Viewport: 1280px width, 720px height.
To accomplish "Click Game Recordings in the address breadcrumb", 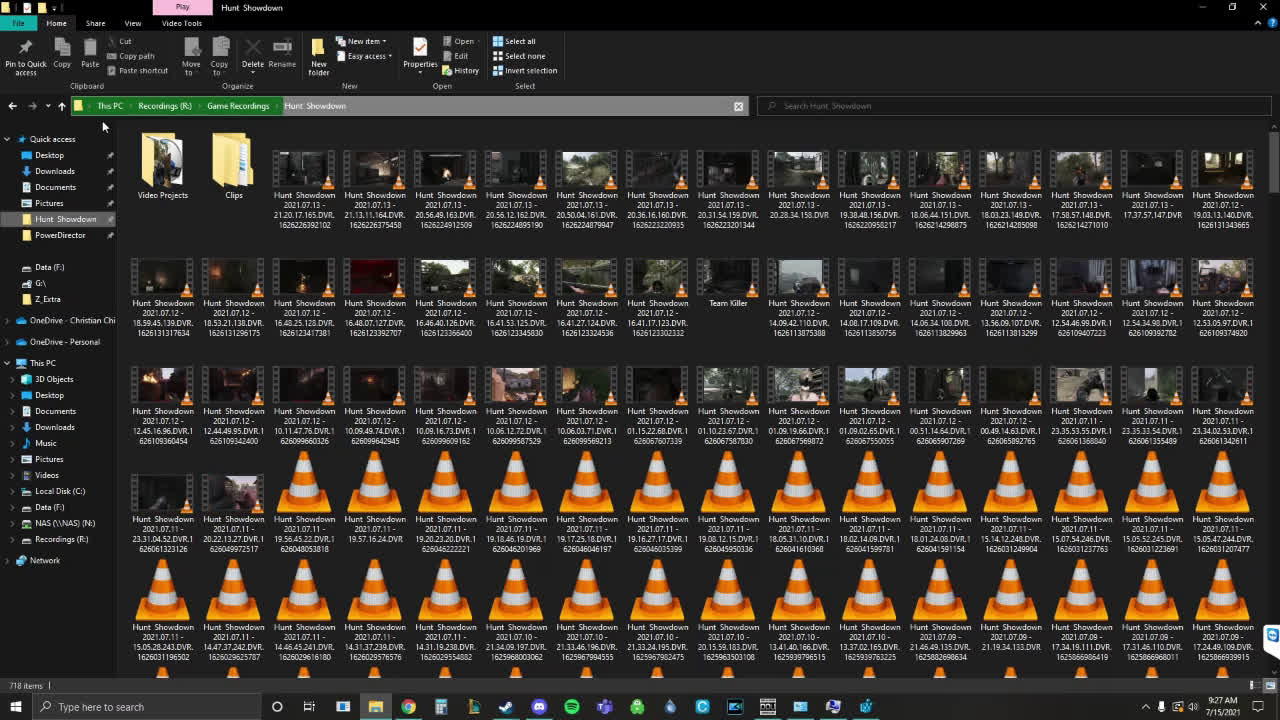I will click(x=238, y=106).
